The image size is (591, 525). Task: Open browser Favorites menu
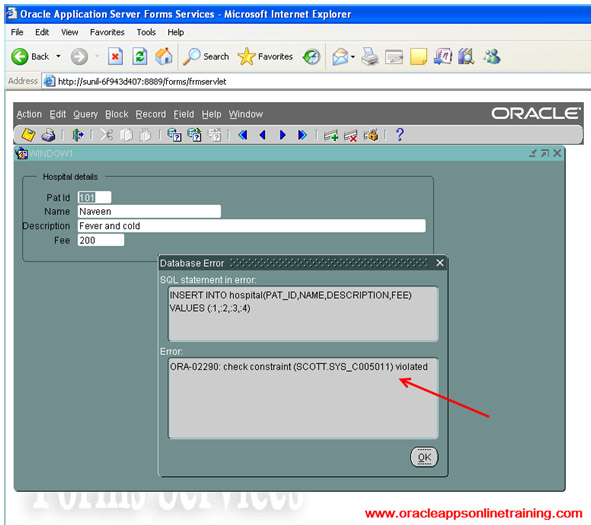pos(107,32)
